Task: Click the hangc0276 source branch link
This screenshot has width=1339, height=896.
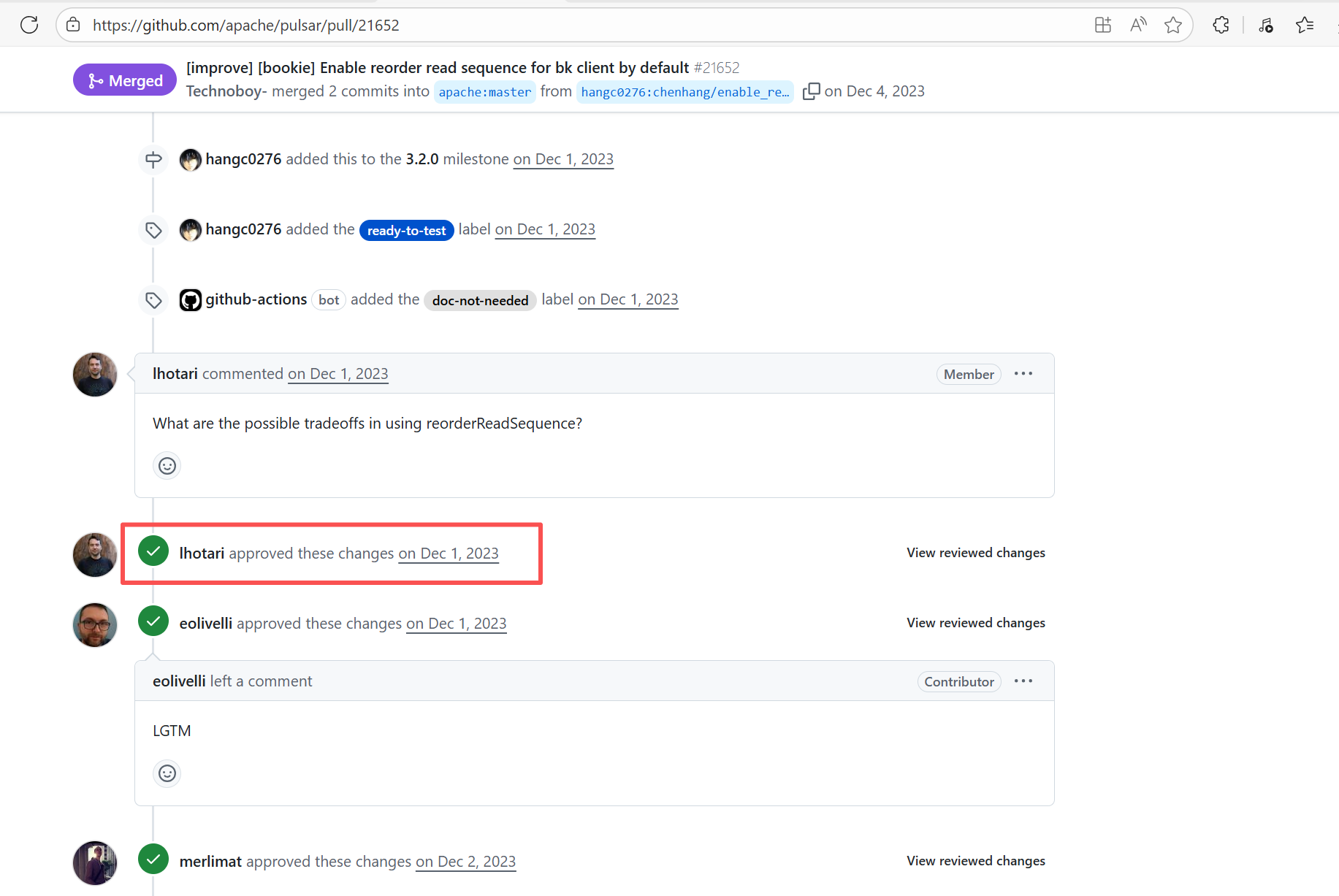Action: [x=684, y=92]
